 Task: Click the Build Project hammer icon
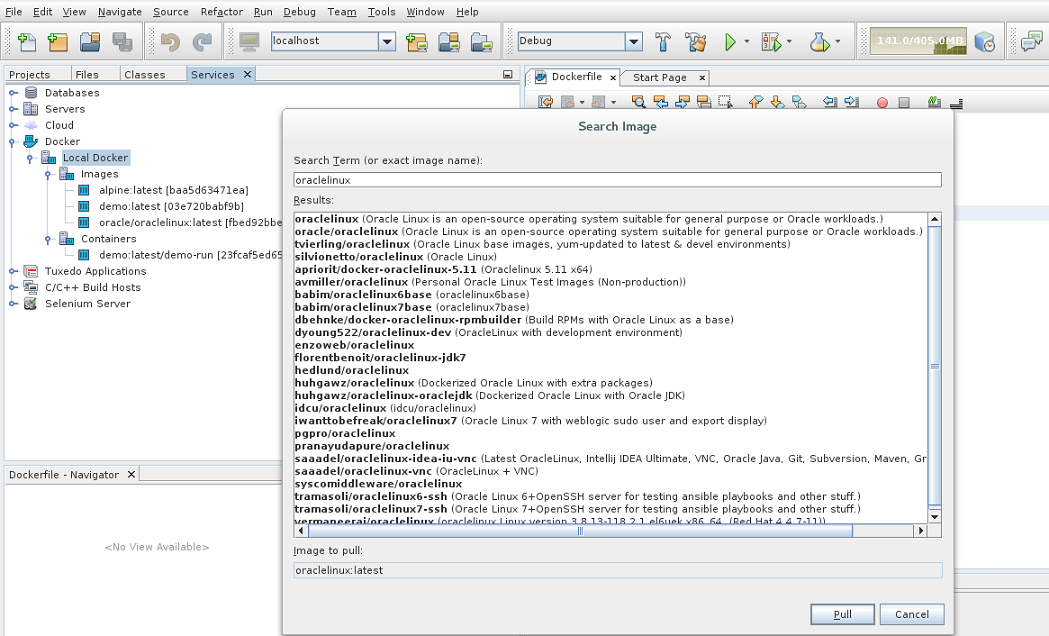pos(662,42)
